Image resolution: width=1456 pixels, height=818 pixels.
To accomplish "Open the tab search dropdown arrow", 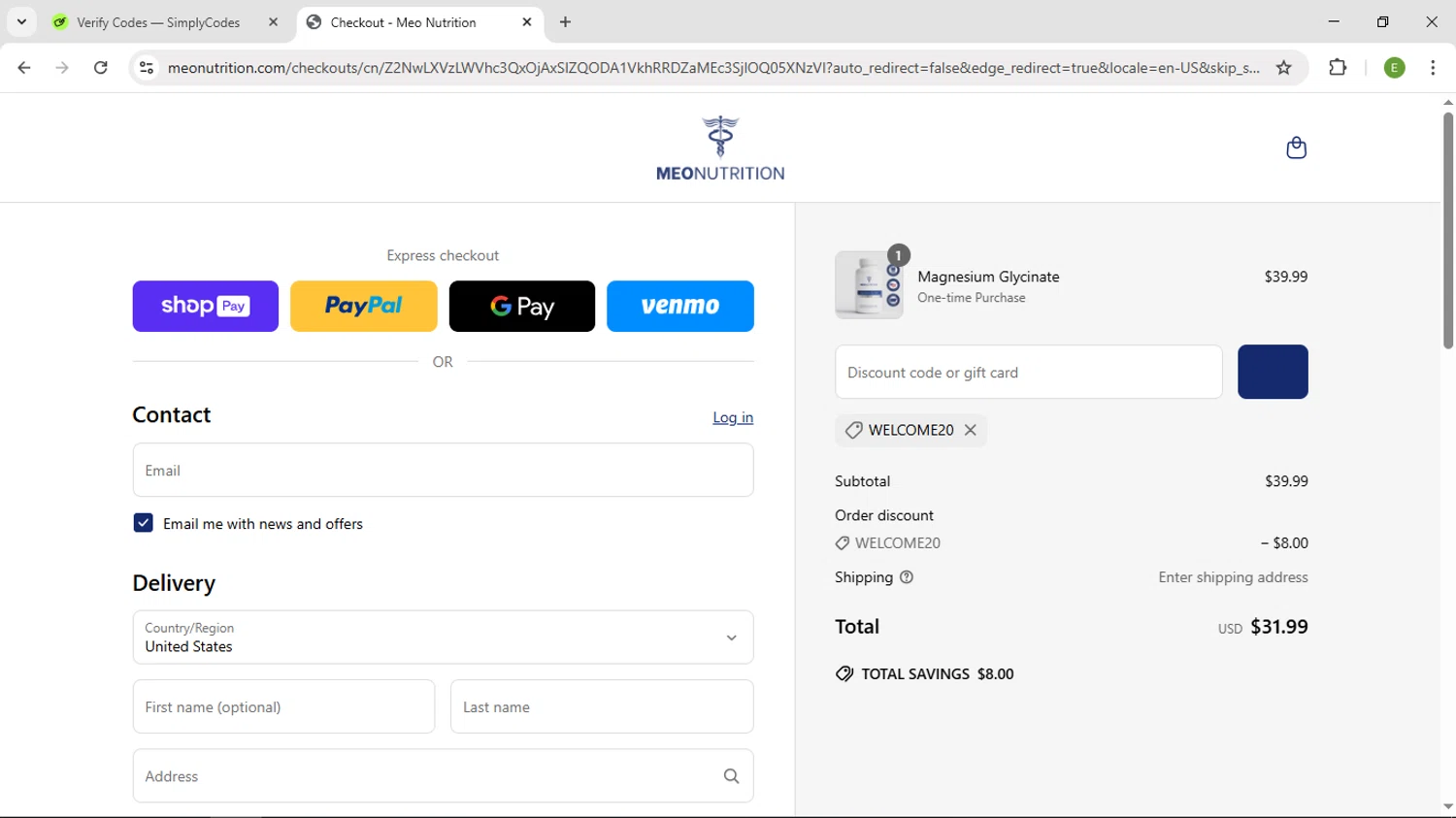I will pyautogui.click(x=21, y=21).
